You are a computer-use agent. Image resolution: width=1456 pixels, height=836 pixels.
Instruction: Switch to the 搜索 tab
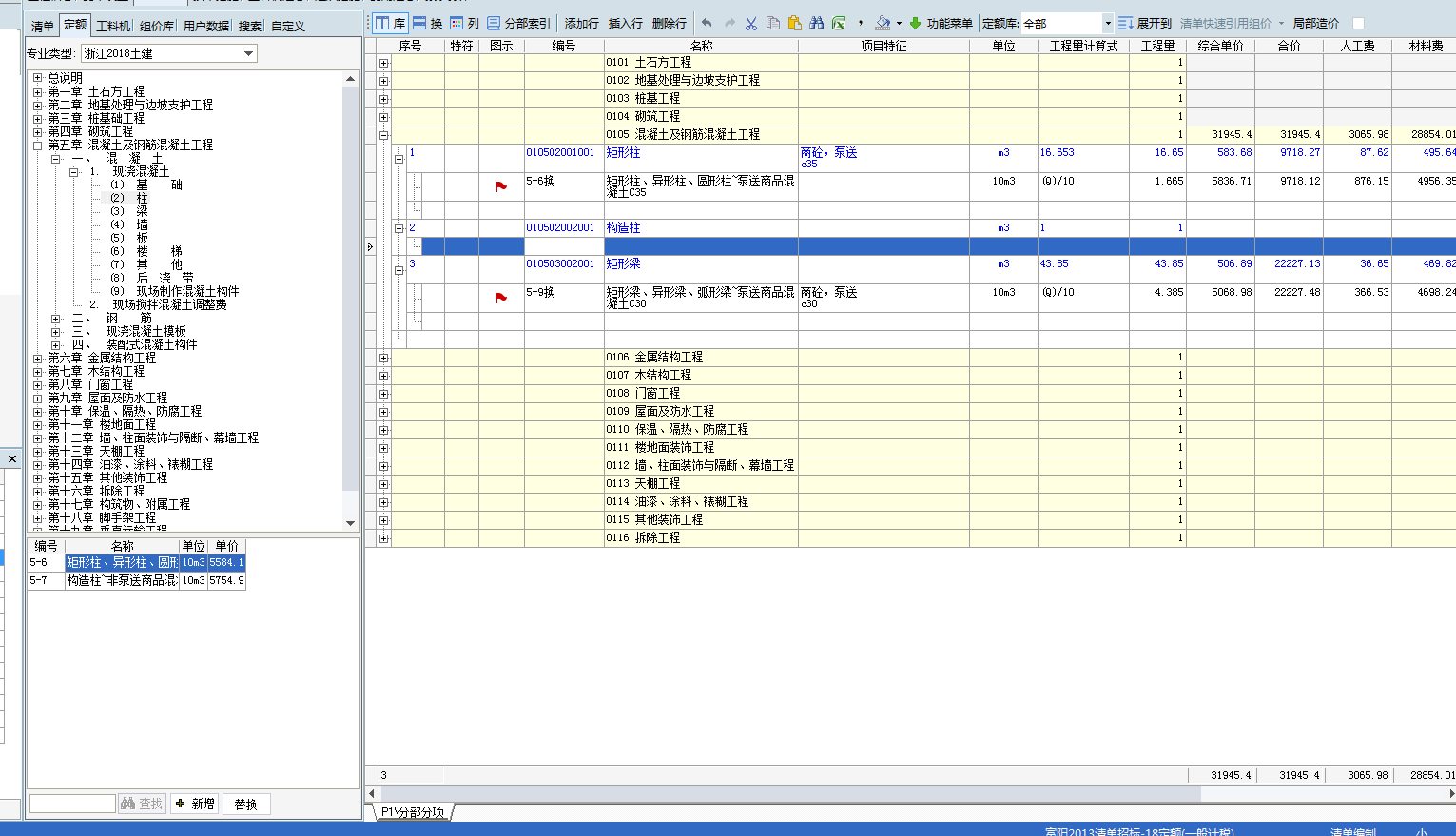pos(250,27)
